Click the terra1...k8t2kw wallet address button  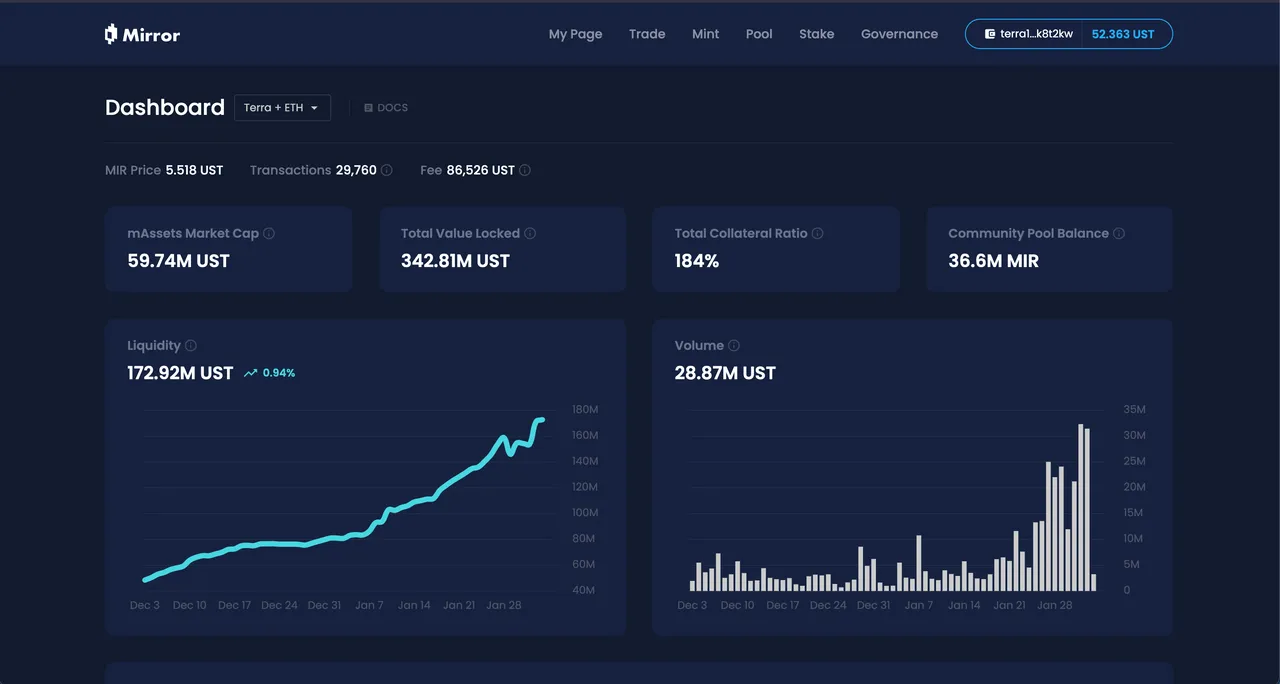1028,34
